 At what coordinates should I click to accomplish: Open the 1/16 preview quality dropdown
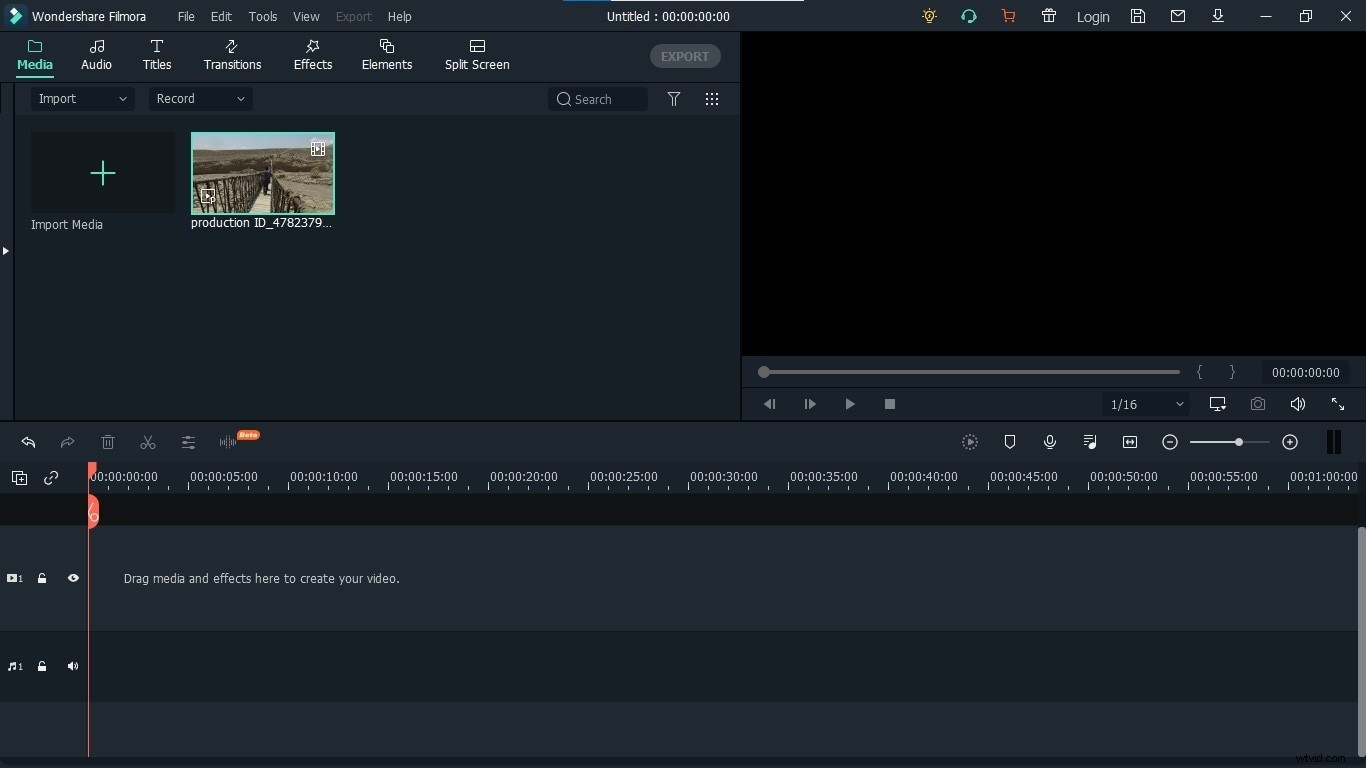pos(1144,405)
